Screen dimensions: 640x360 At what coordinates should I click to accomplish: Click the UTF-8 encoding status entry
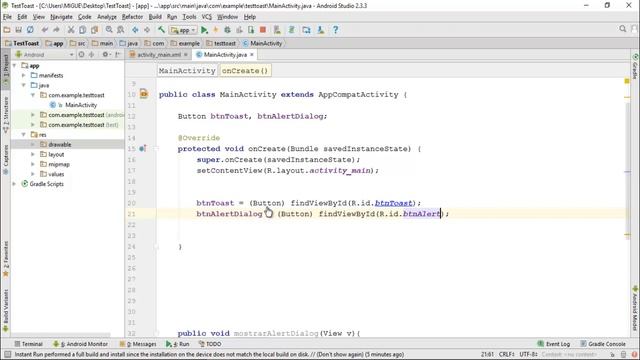click(529, 354)
